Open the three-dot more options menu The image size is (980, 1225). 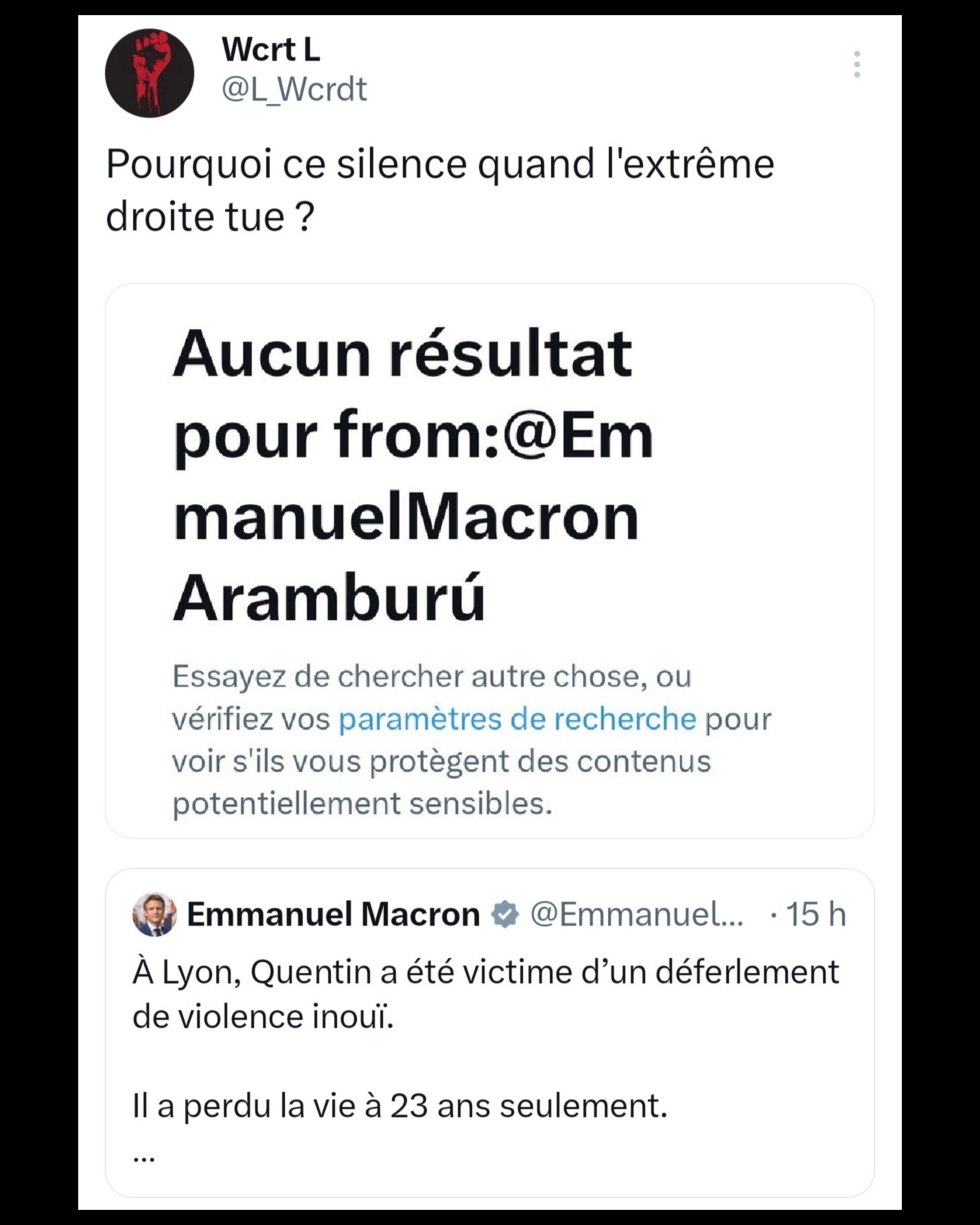click(x=856, y=64)
